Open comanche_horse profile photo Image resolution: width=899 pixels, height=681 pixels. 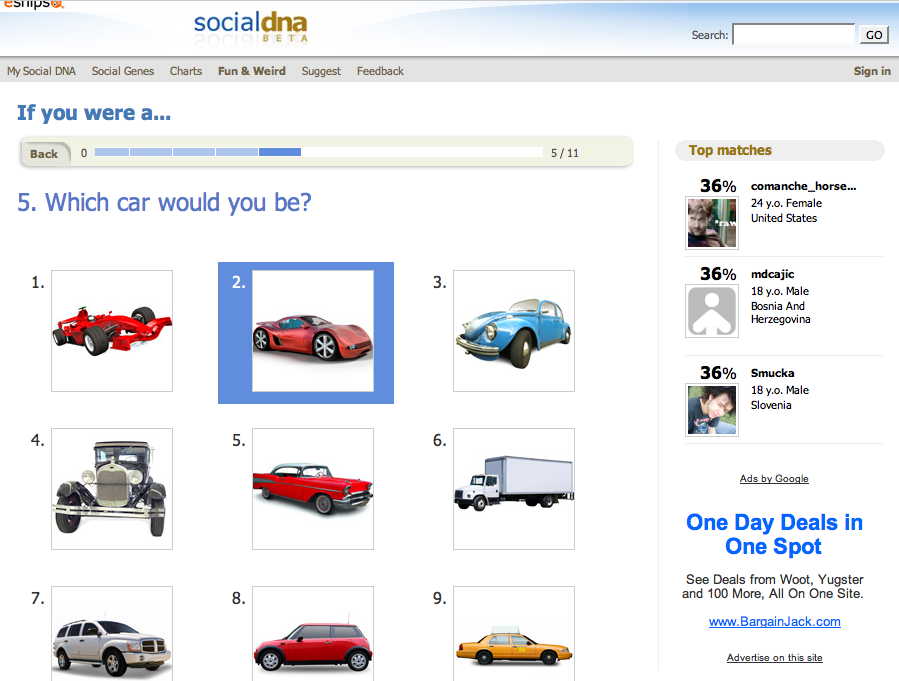point(712,223)
